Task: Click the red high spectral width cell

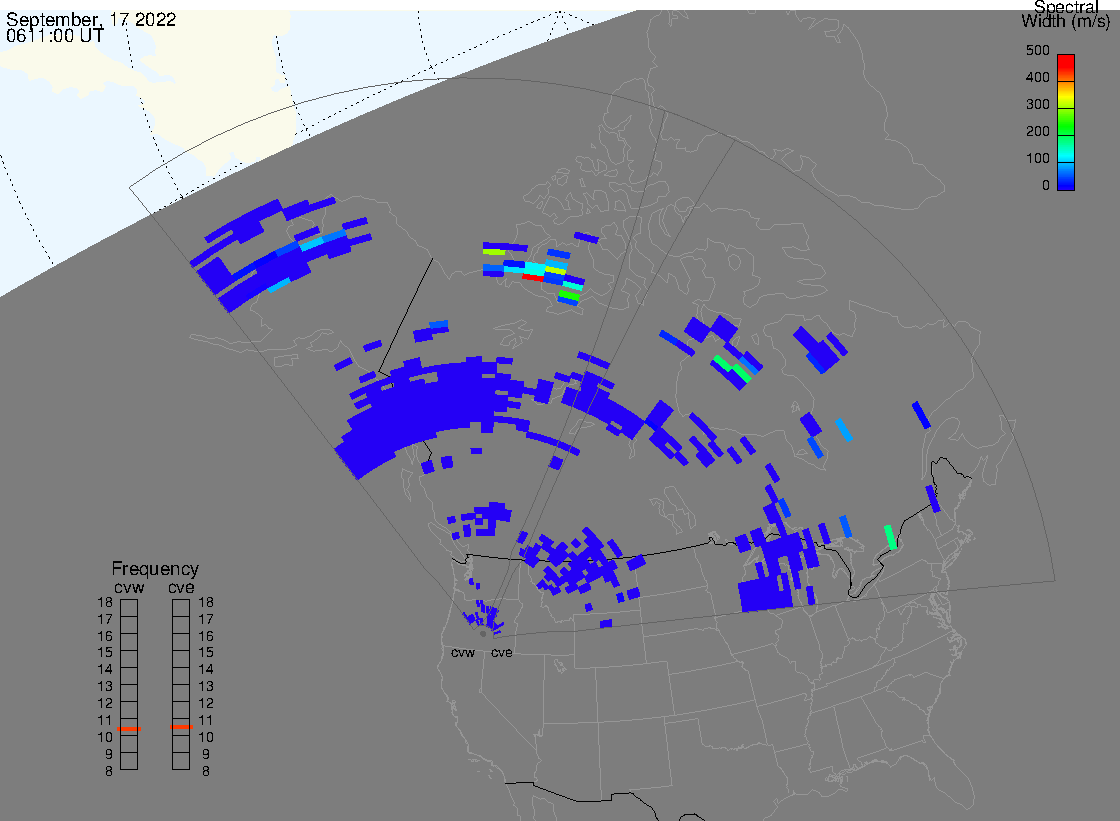Action: (x=533, y=277)
